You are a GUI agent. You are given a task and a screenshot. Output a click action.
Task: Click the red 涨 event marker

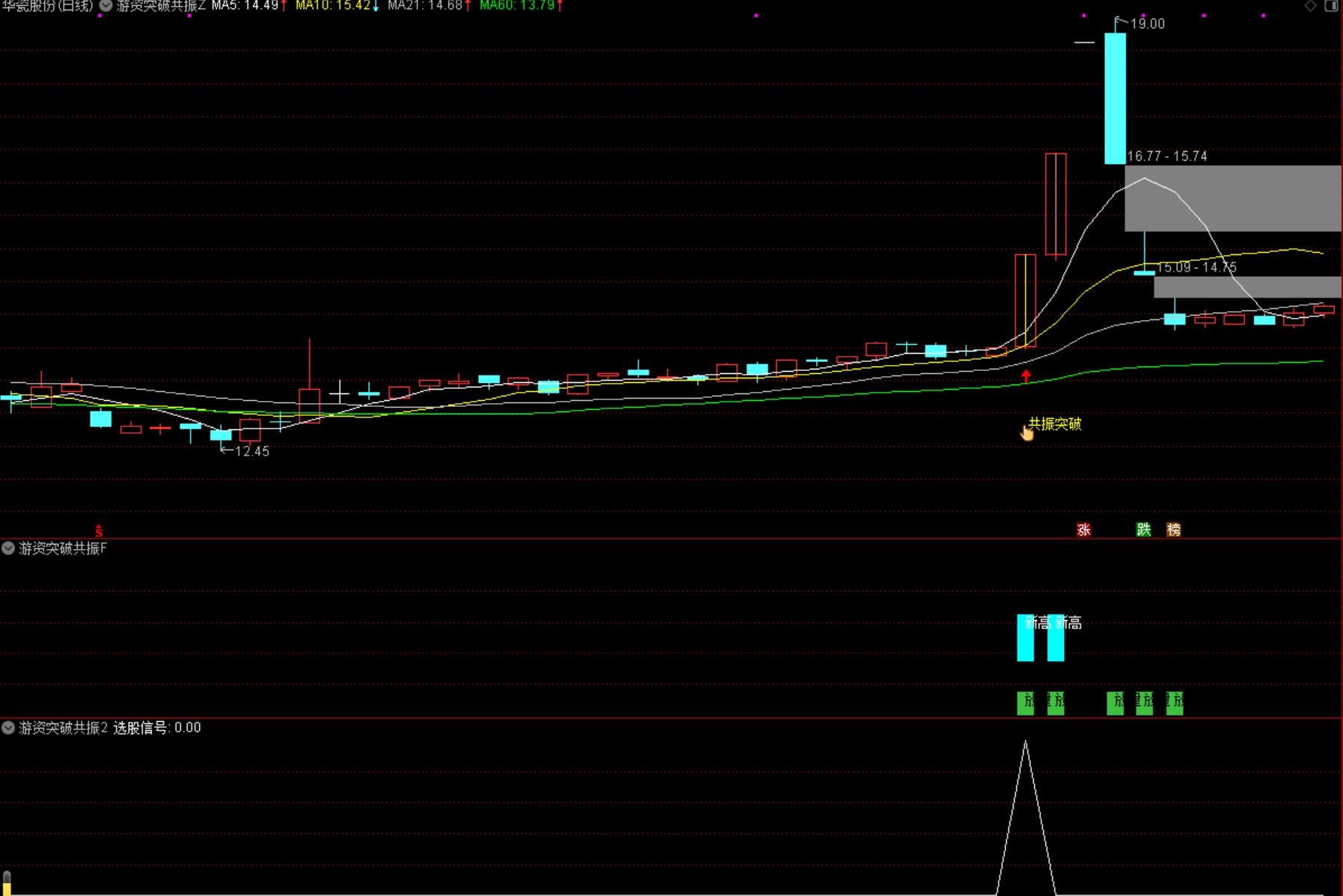[x=1083, y=530]
